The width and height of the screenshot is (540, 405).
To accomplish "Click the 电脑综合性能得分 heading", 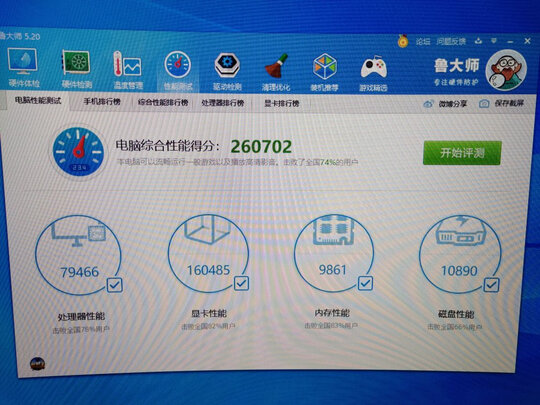I will click(167, 146).
